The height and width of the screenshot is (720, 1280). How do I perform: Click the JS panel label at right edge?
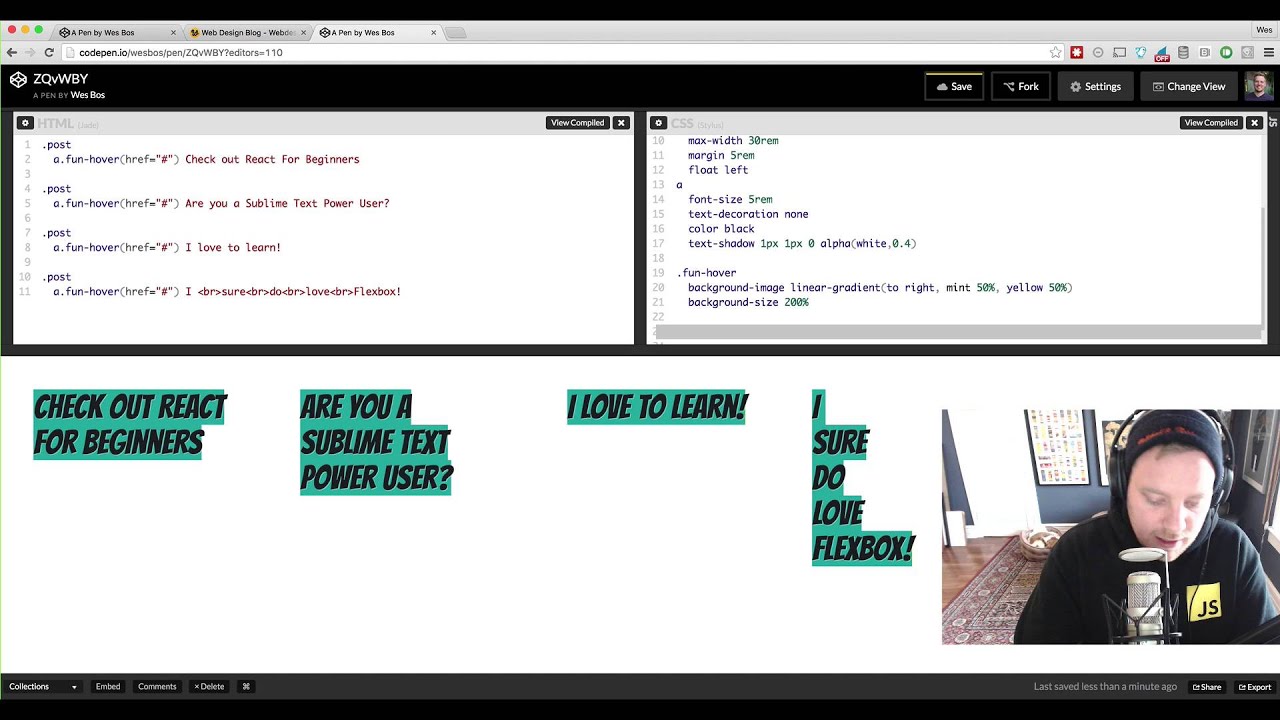point(1273,122)
